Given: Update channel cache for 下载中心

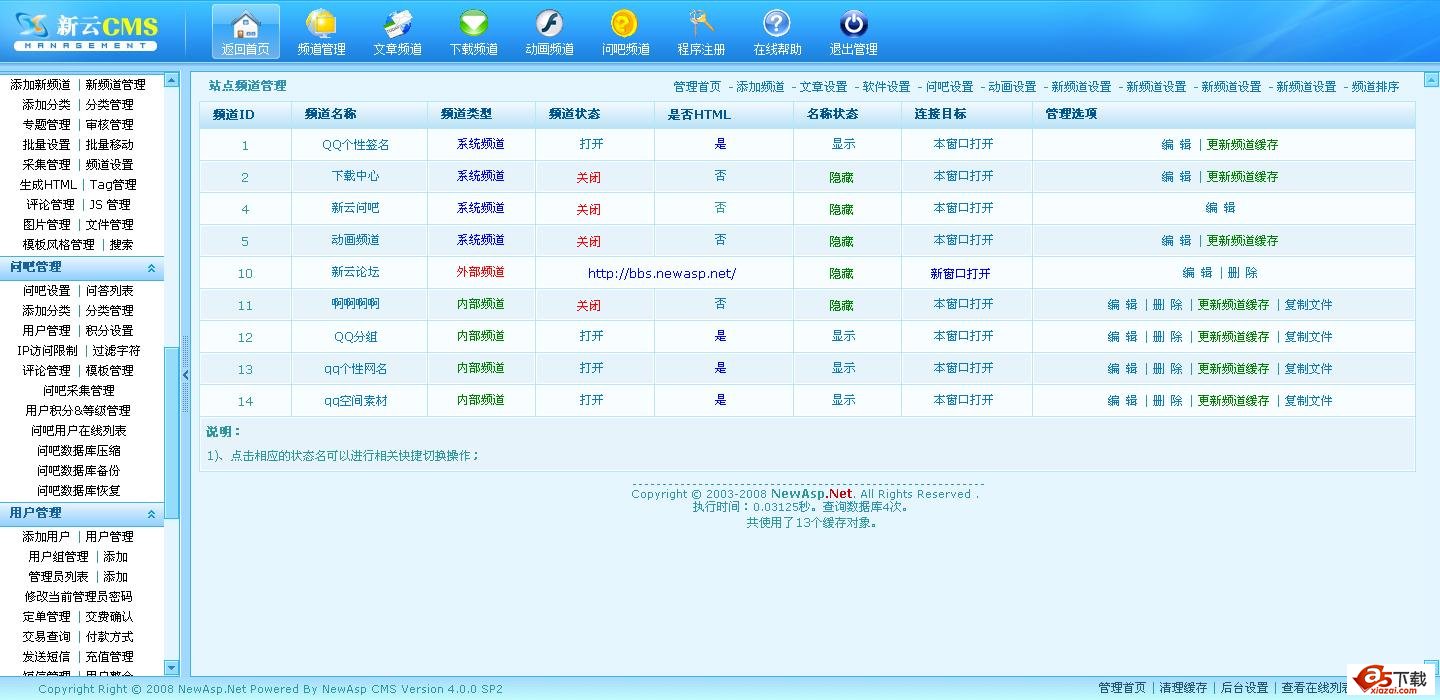Looking at the screenshot, I should pos(1242,177).
